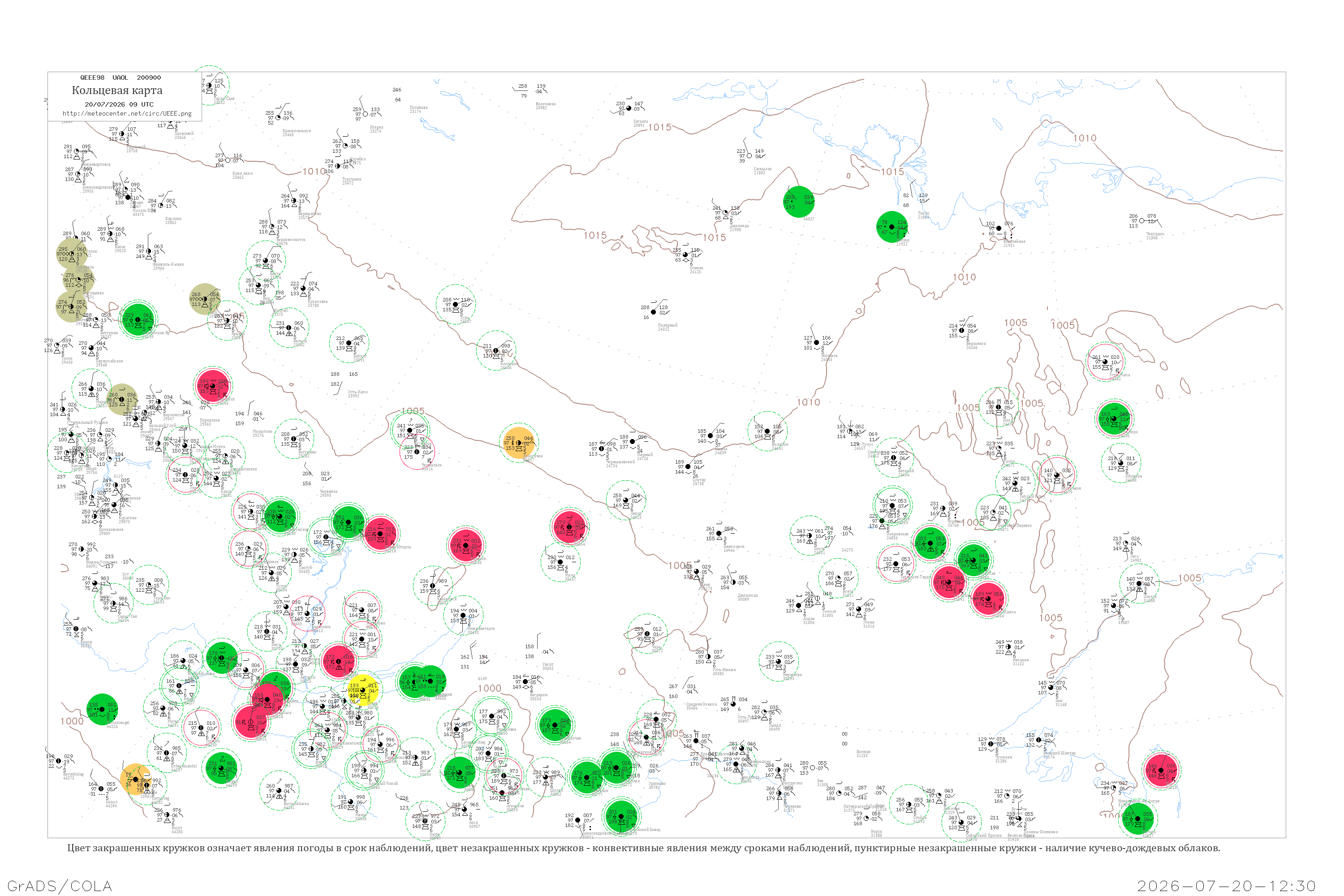Click the 'Жиганск' station label
This screenshot has width=1344, height=896.
829,356
